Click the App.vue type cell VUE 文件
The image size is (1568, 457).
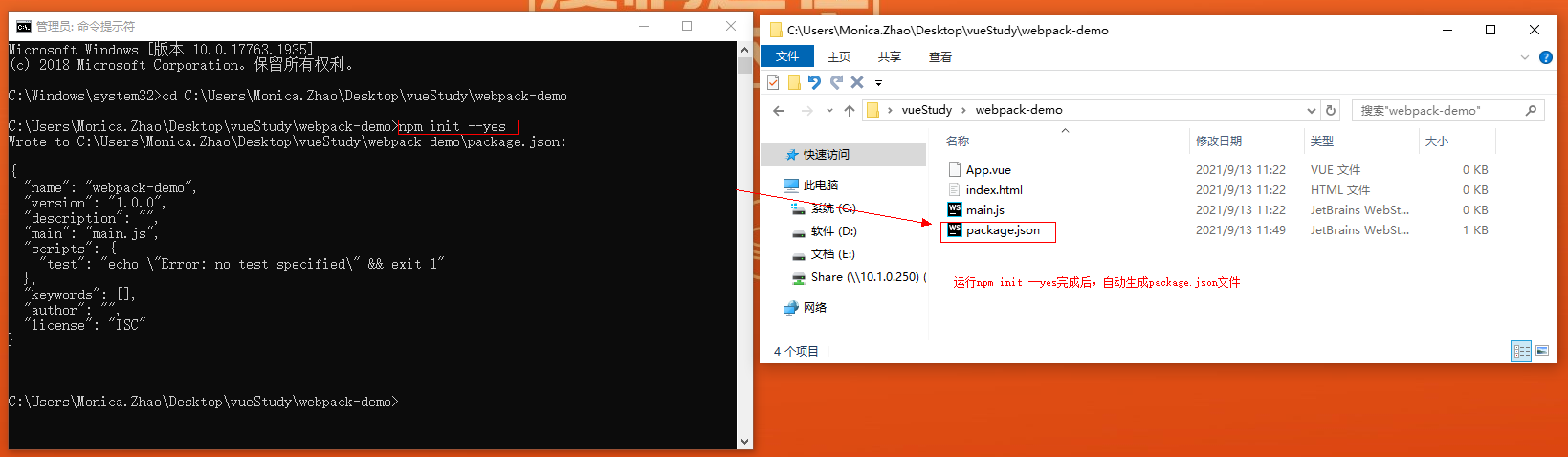coord(1336,170)
